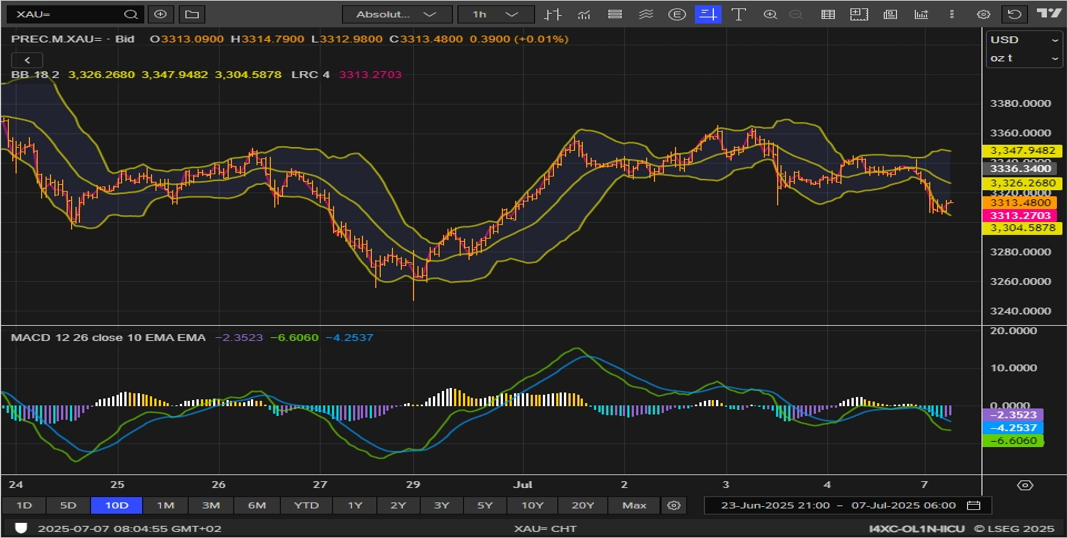Viewport: 1068px width, 538px height.
Task: Click the yellow 3,347.9482 price tag
Action: pos(1021,151)
